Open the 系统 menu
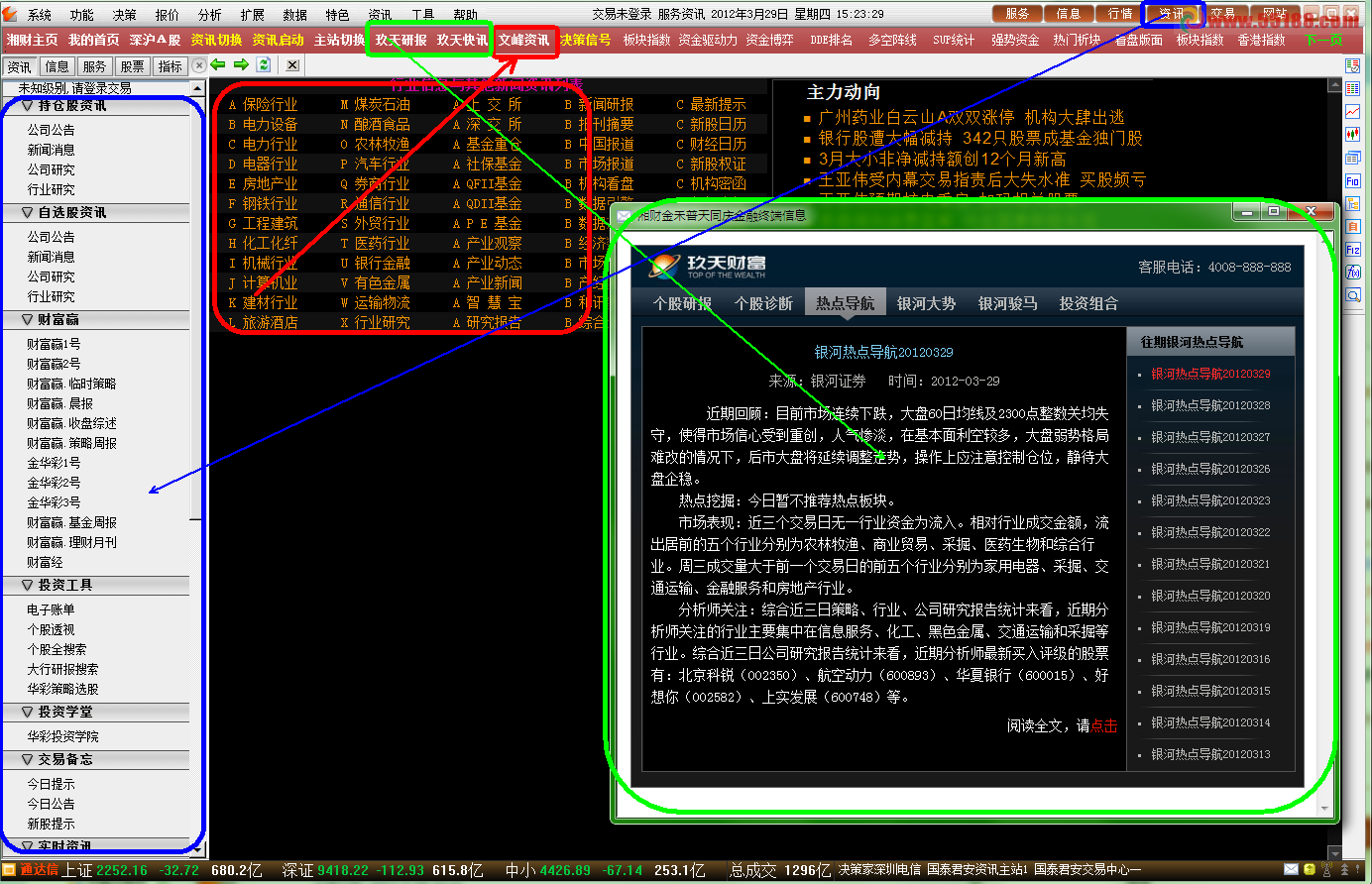The image size is (1372, 884). [40, 15]
